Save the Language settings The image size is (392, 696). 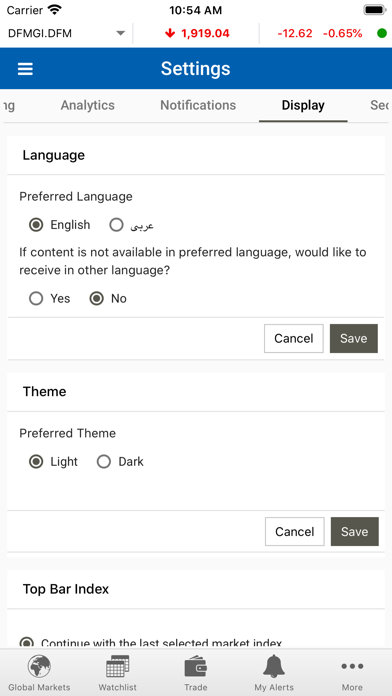pos(354,339)
